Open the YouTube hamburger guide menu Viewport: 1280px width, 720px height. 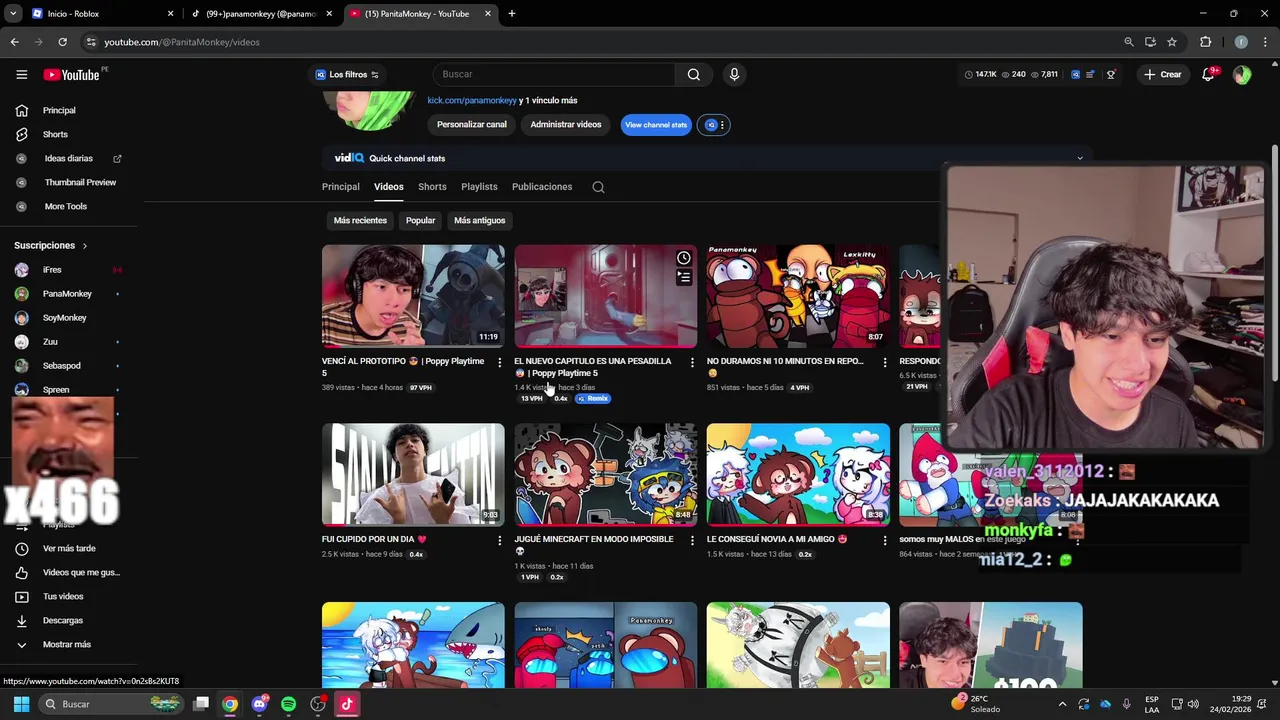coord(21,74)
